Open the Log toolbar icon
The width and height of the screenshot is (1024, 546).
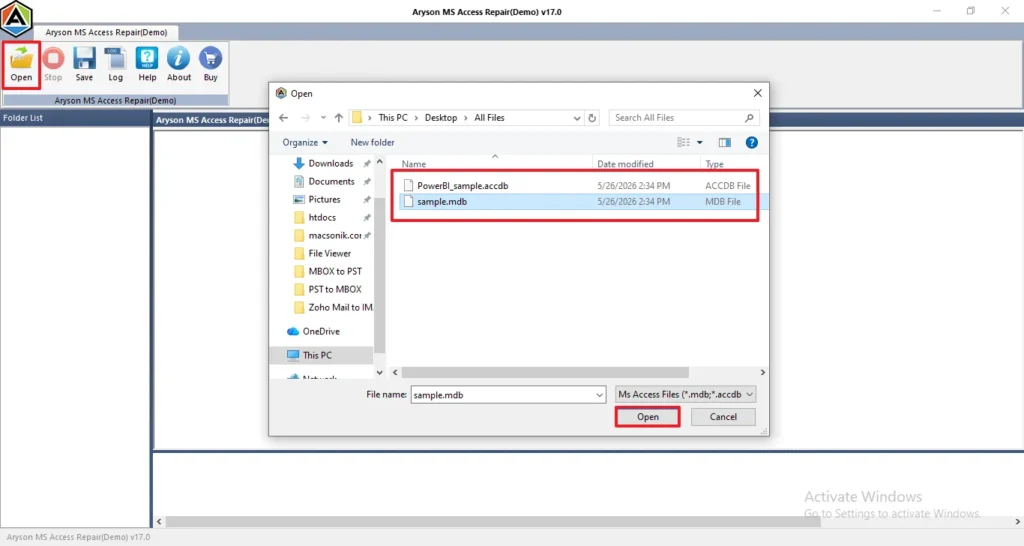[116, 65]
